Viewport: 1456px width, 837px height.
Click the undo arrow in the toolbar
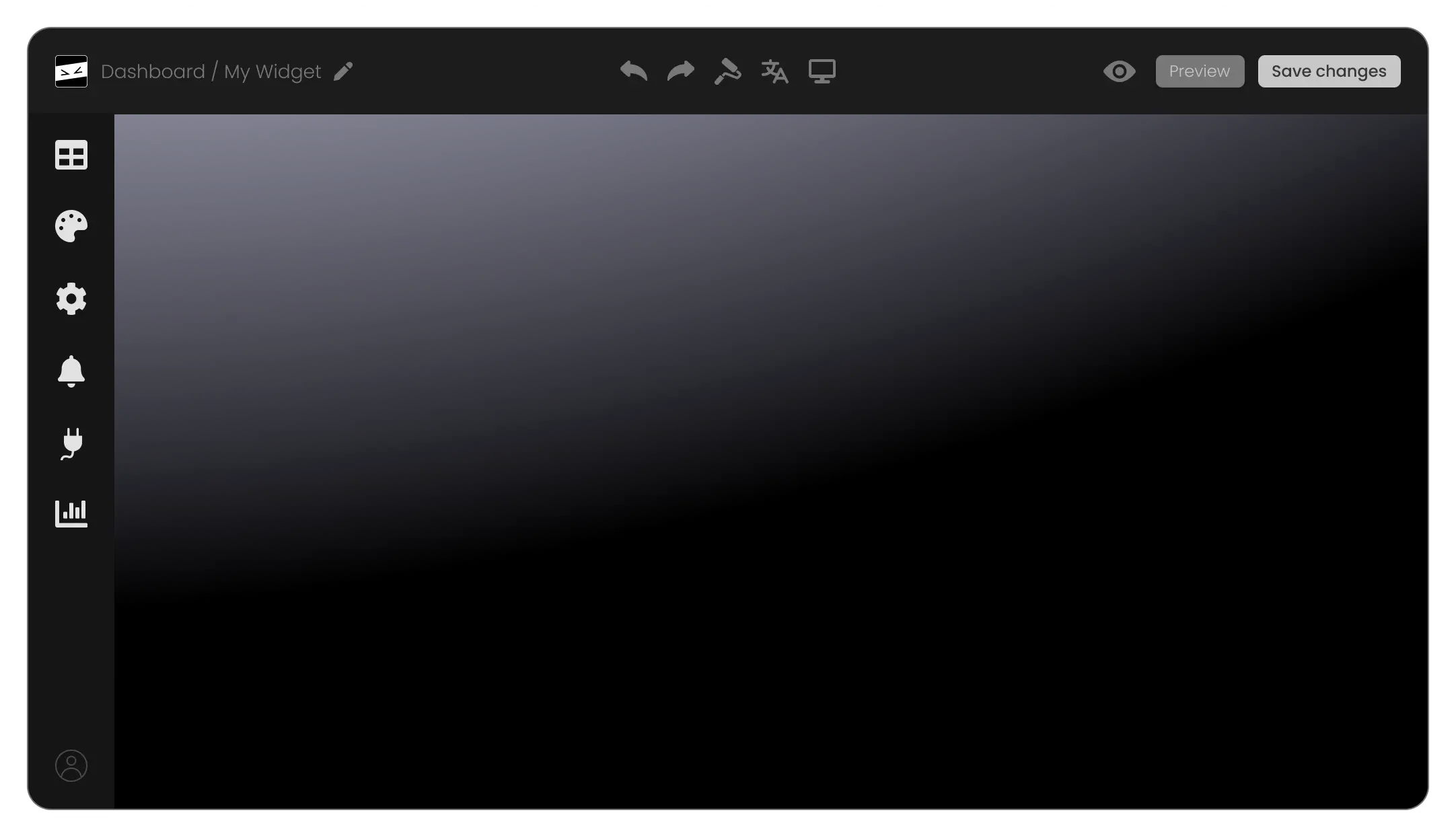pyautogui.click(x=633, y=71)
